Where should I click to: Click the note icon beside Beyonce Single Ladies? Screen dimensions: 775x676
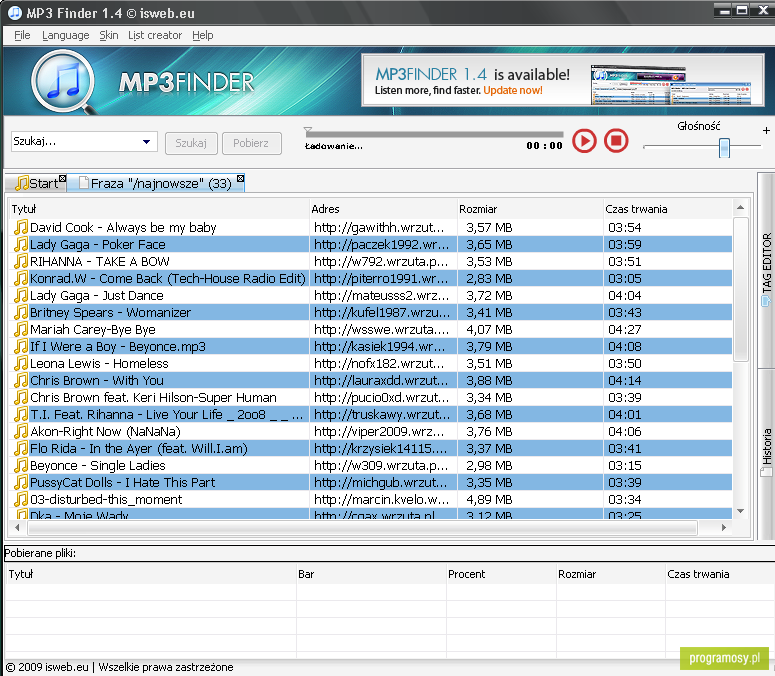21,465
